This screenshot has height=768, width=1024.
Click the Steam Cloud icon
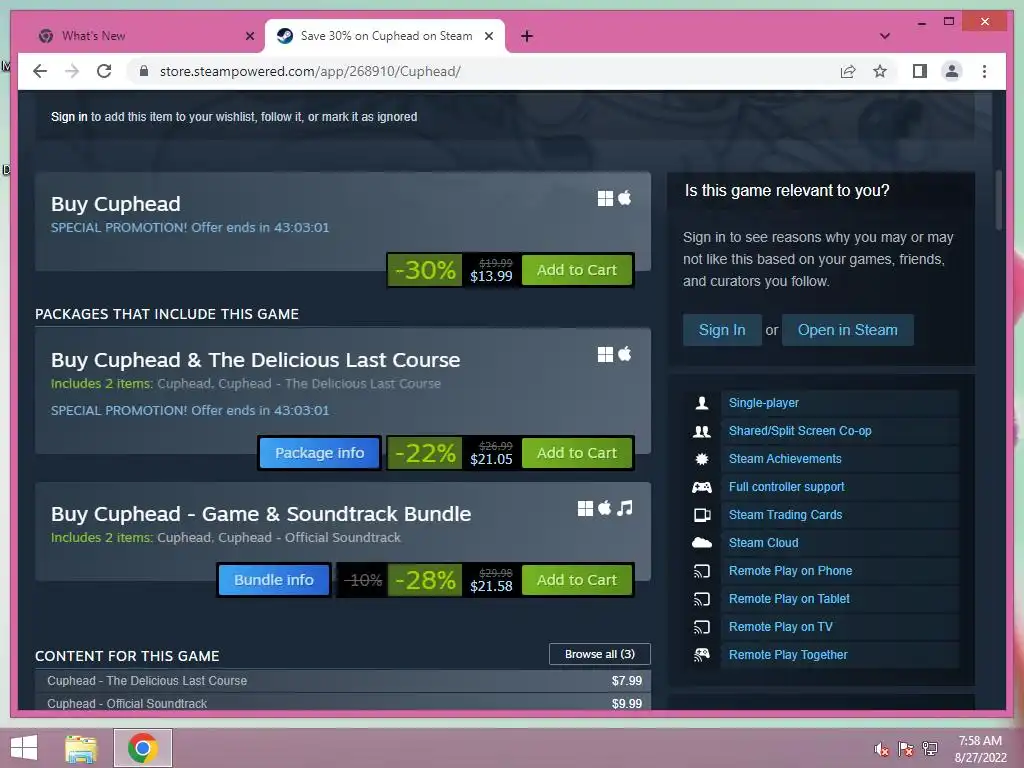(702, 543)
